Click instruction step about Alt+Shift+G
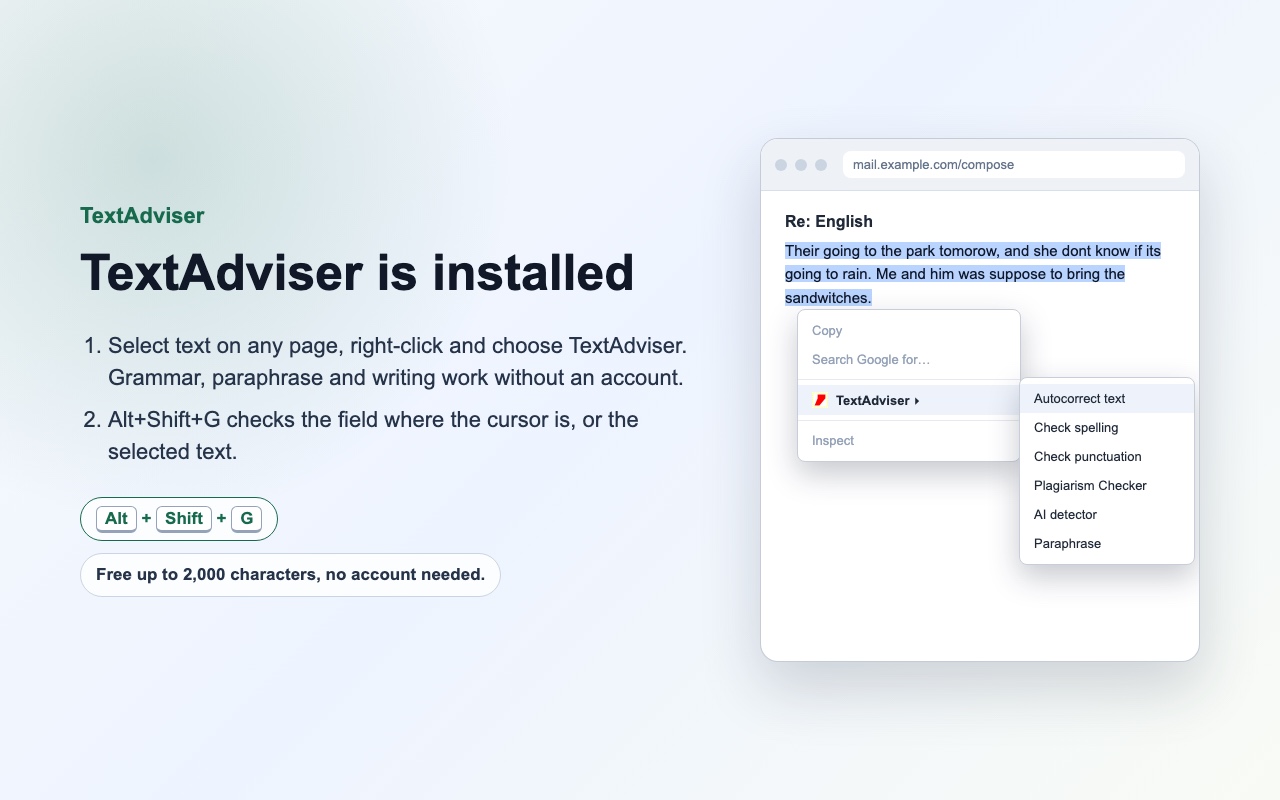 373,434
